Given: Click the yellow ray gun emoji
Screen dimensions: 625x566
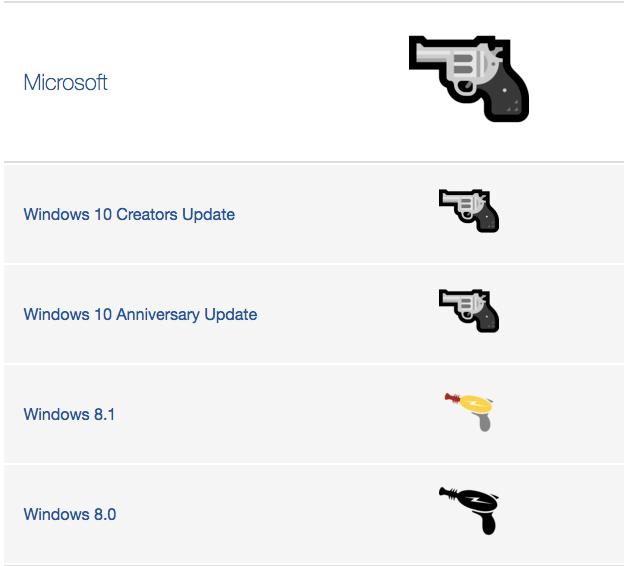Looking at the screenshot, I should 469,412.
